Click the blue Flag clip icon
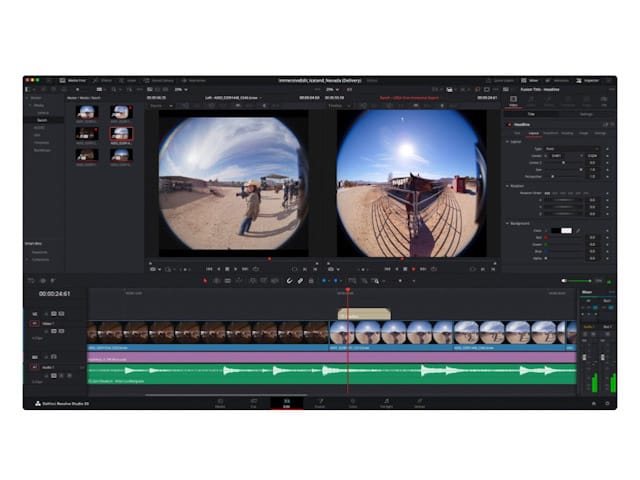Screen dimensions: 640x480 click(324, 281)
